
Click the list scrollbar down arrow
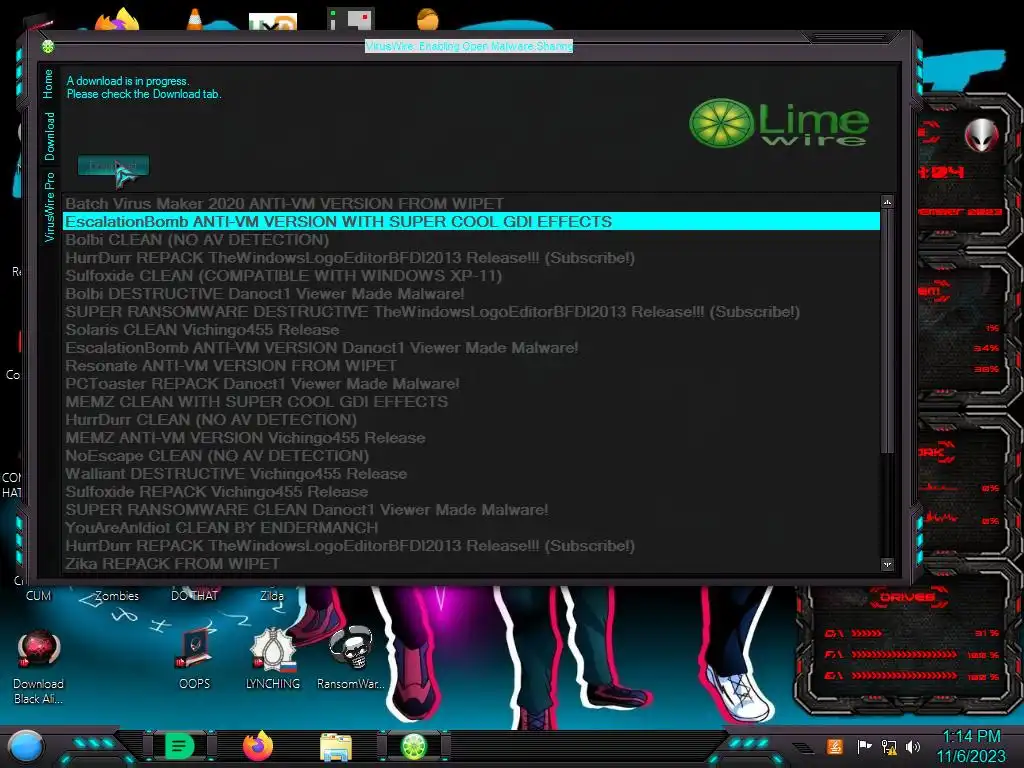pyautogui.click(x=887, y=564)
